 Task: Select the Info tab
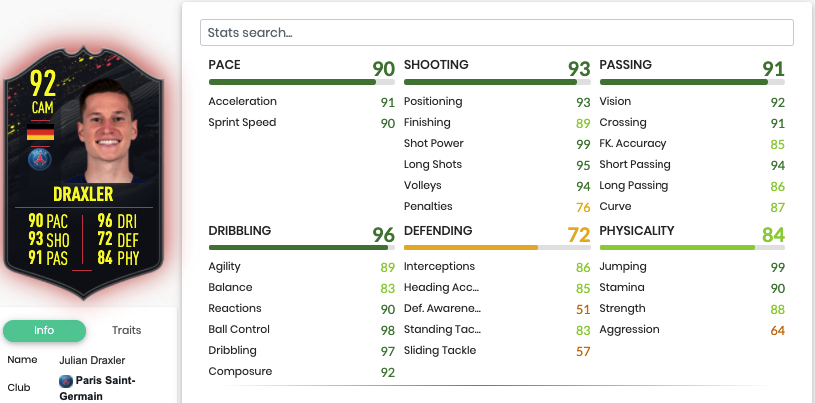pyautogui.click(x=44, y=331)
